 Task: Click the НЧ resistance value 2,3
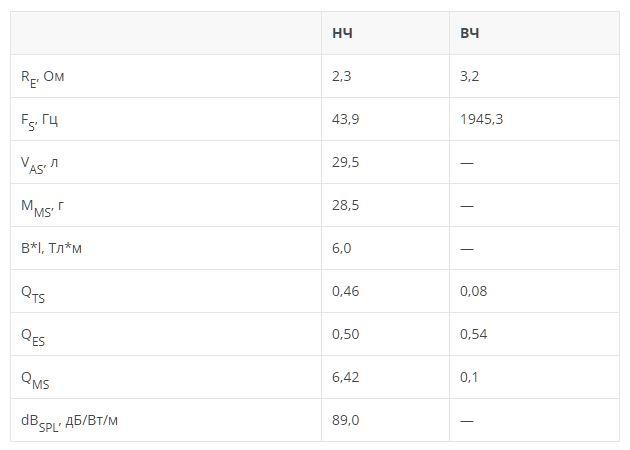click(342, 76)
